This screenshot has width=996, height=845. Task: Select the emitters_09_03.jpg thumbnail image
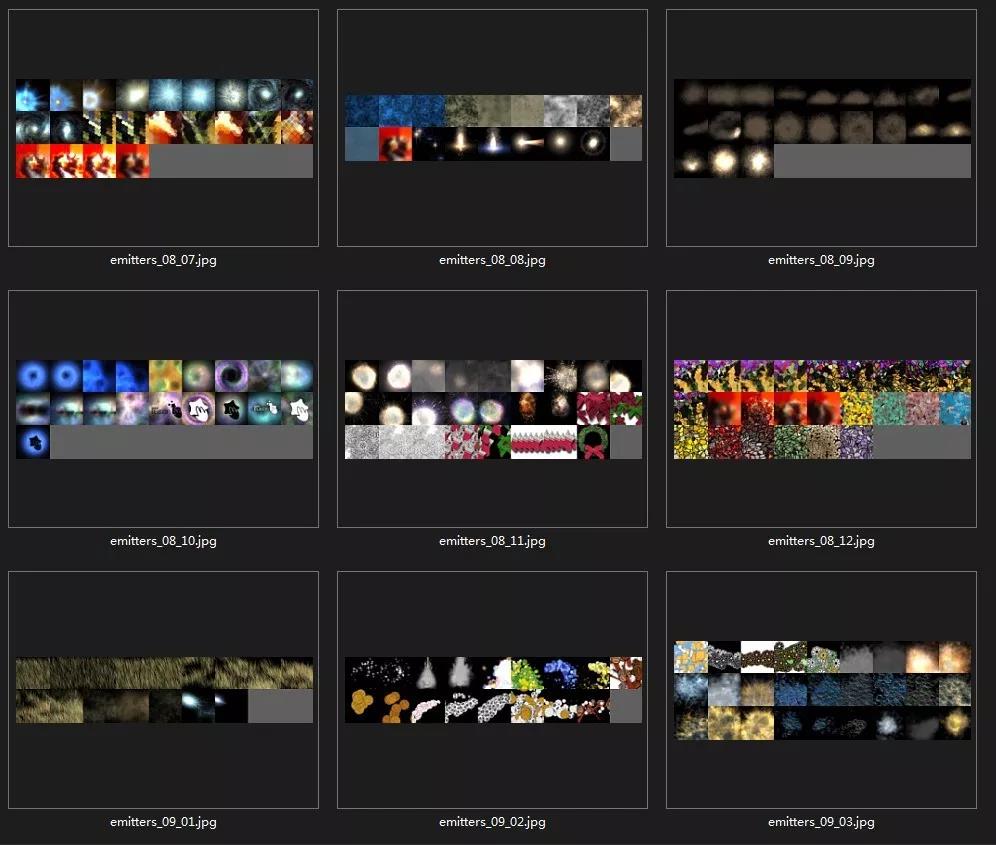(822, 690)
